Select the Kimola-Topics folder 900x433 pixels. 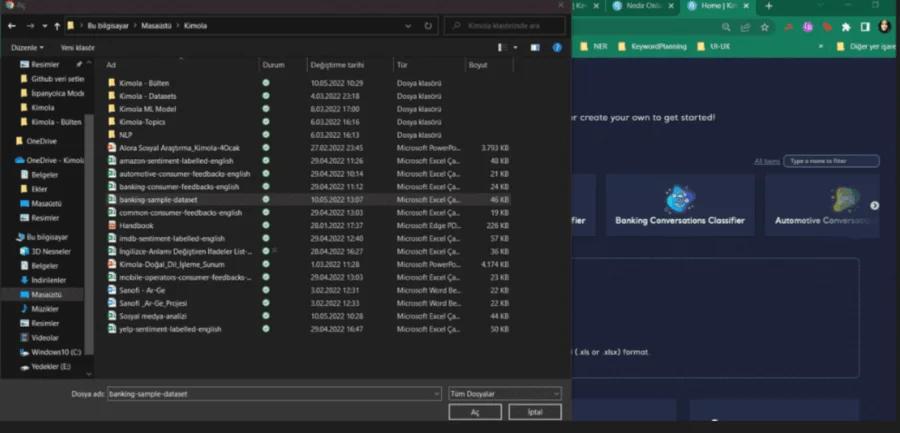(x=142, y=122)
